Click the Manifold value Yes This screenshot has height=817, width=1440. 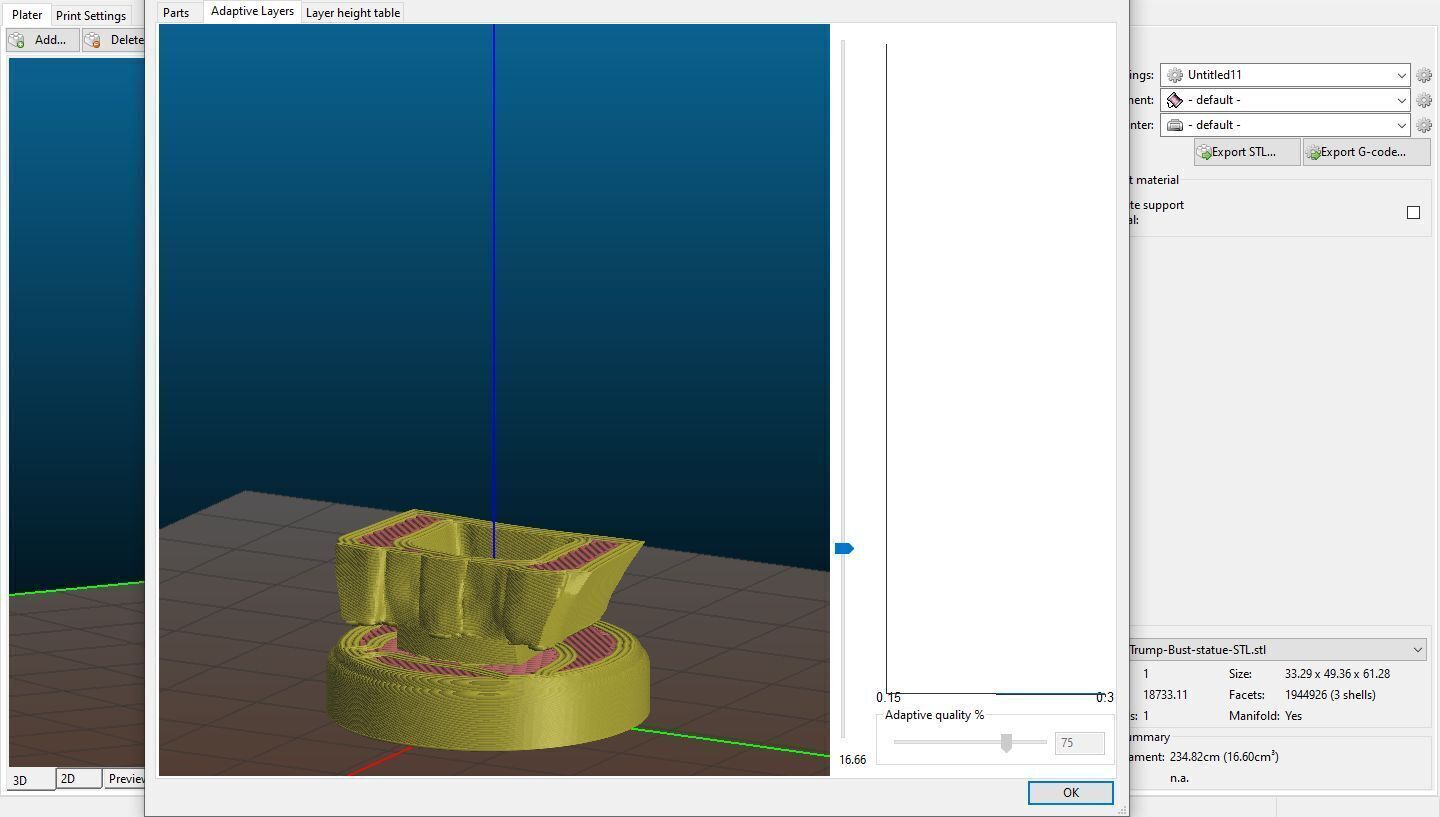1293,716
